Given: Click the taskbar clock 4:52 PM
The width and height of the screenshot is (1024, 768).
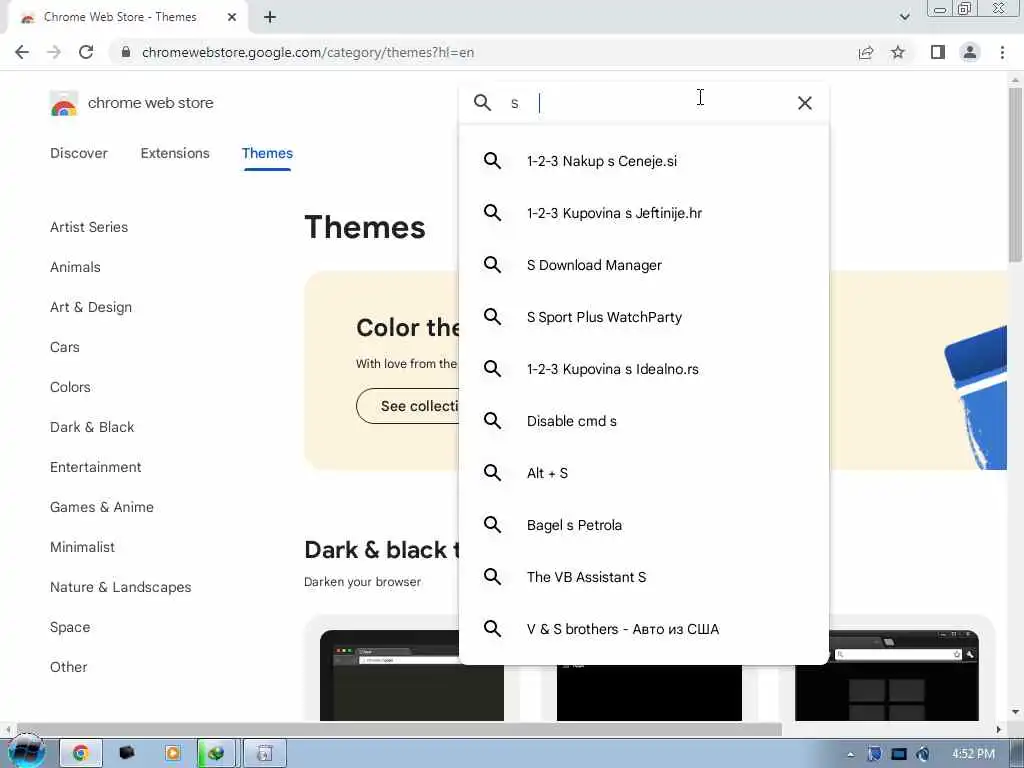Looking at the screenshot, I should [x=973, y=754].
